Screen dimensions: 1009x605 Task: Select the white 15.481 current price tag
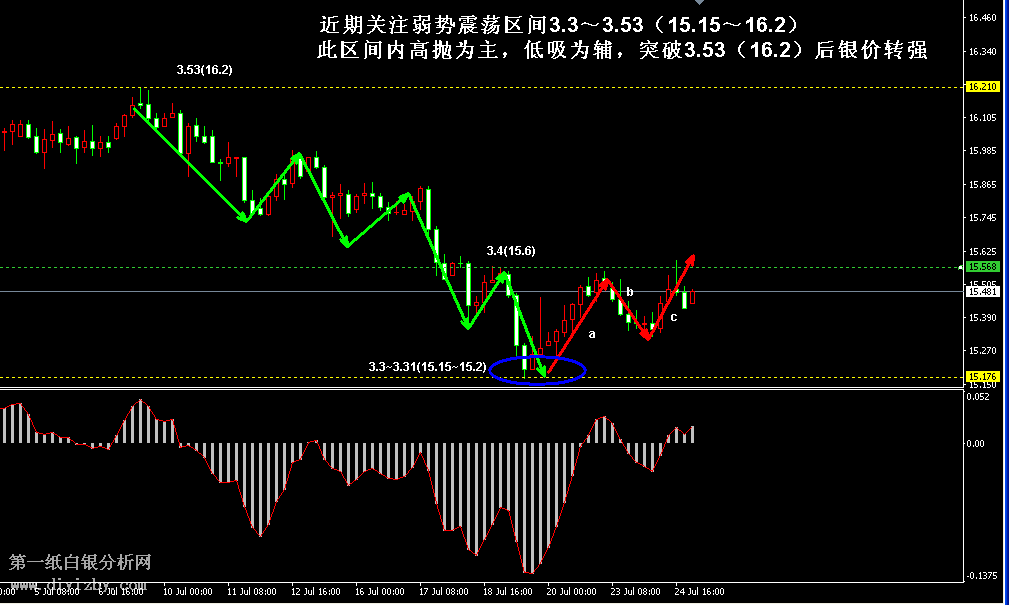coord(982,291)
